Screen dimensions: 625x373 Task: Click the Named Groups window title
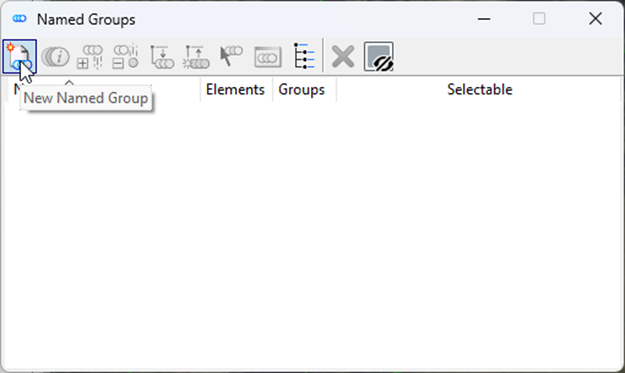coord(86,19)
